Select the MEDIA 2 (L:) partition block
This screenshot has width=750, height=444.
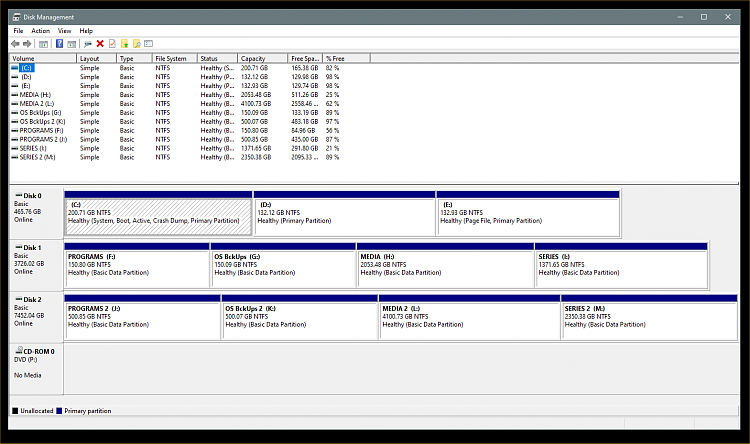coord(470,317)
